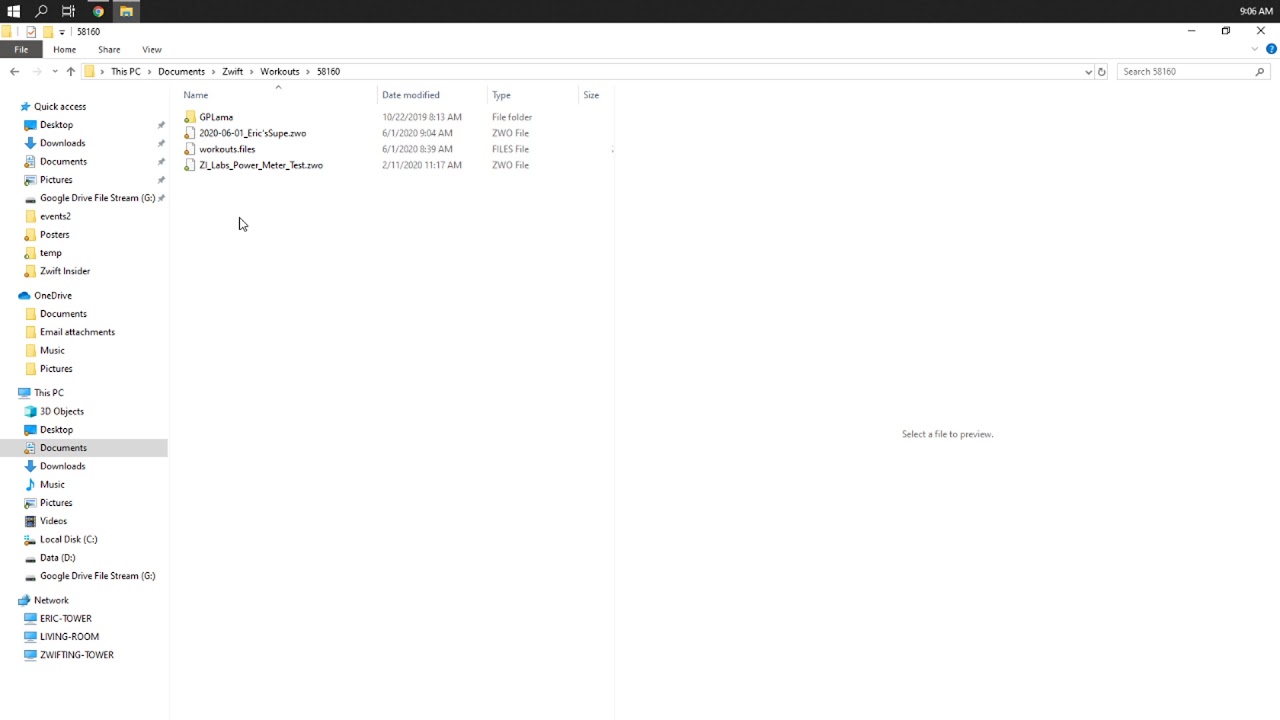The width and height of the screenshot is (1280, 720).
Task: Select Network in the navigation pane
Action: click(x=51, y=600)
